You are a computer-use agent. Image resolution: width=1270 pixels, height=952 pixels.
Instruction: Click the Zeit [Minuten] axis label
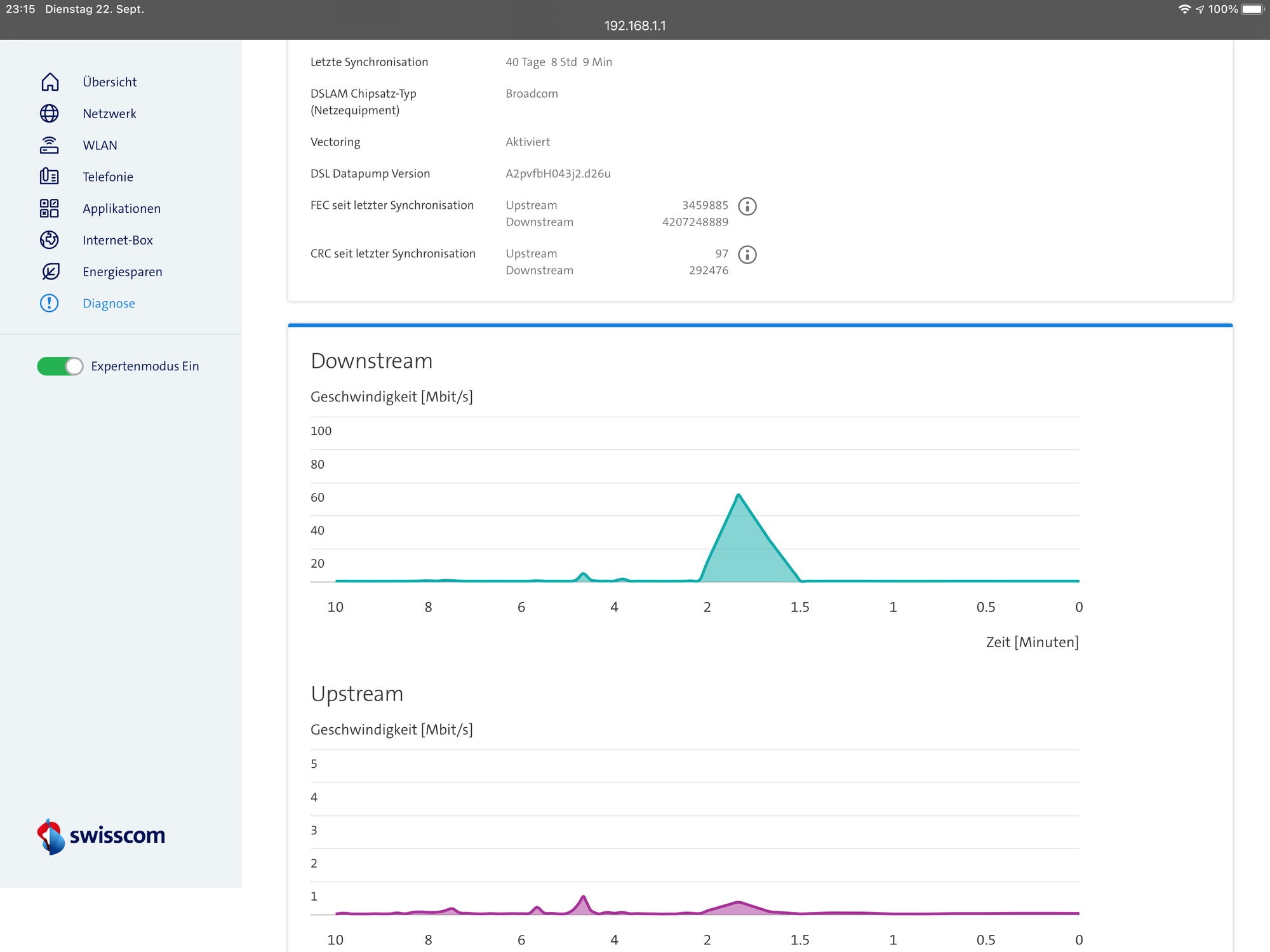pyautogui.click(x=1032, y=642)
